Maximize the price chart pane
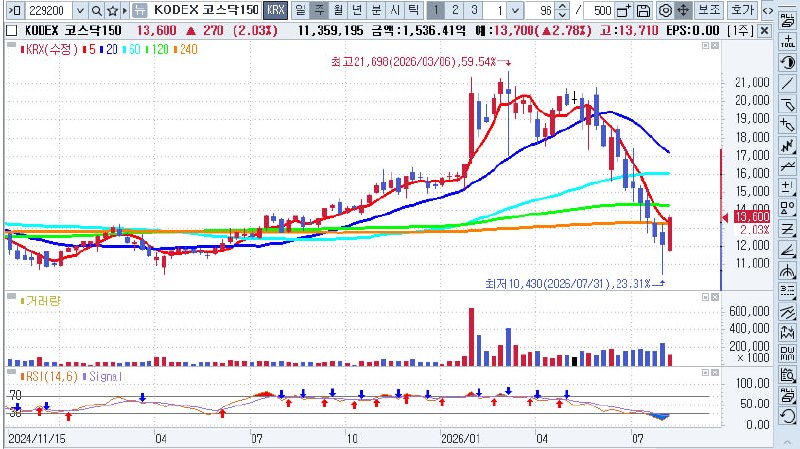The image size is (800, 449). (706, 46)
